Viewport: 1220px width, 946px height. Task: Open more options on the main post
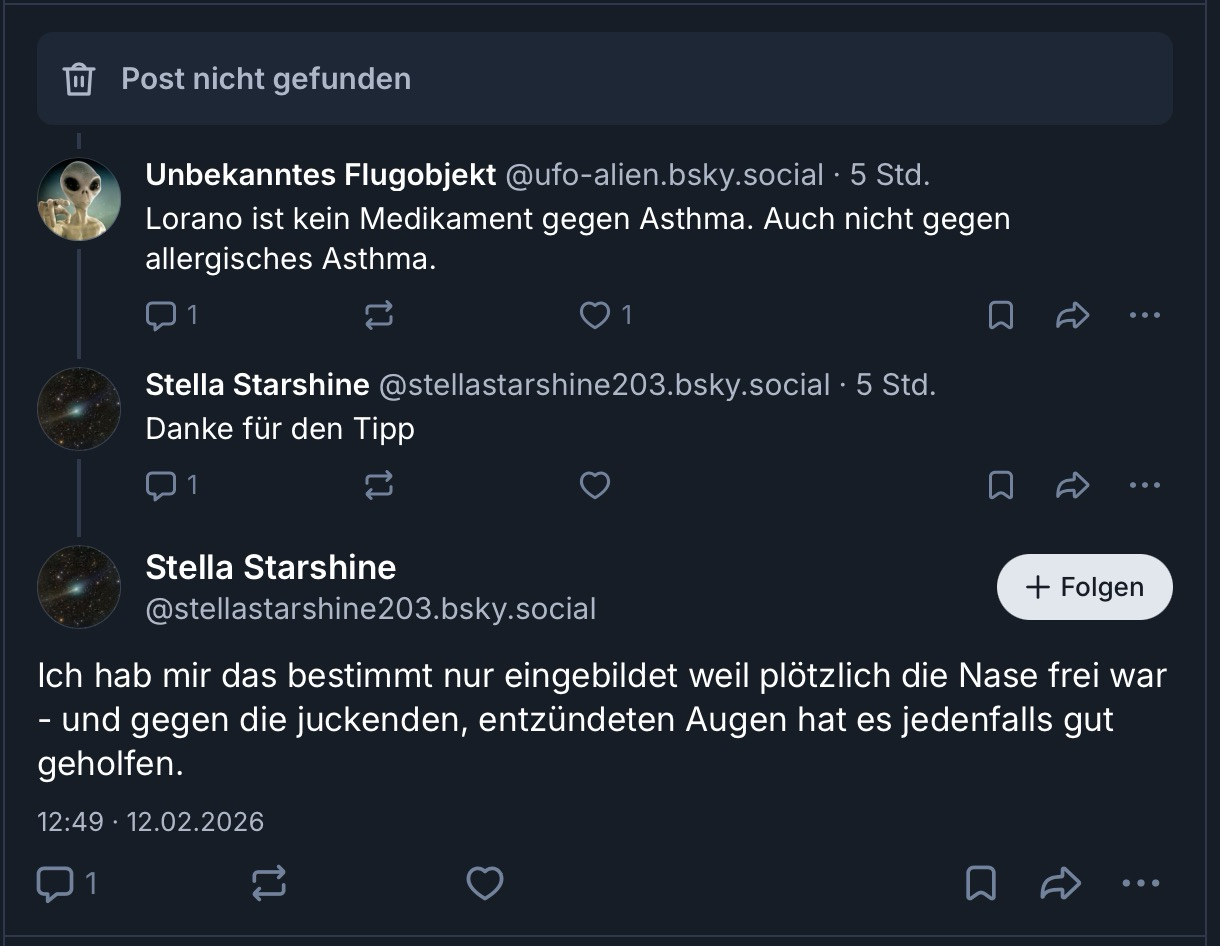click(1140, 883)
